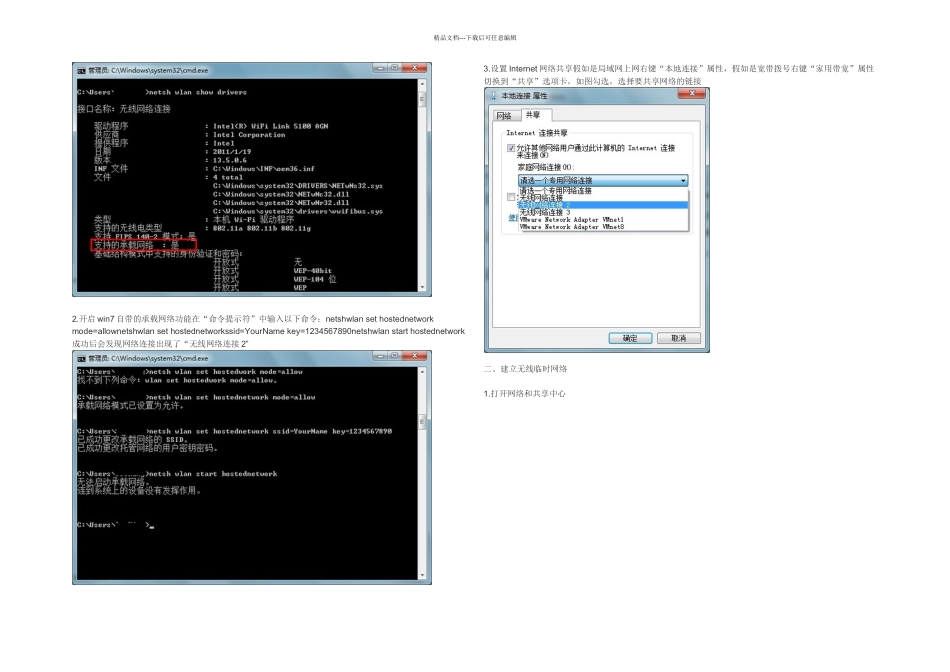Choose highlighted 无线网络连接 2 option
The width and height of the screenshot is (950, 672).
point(603,205)
